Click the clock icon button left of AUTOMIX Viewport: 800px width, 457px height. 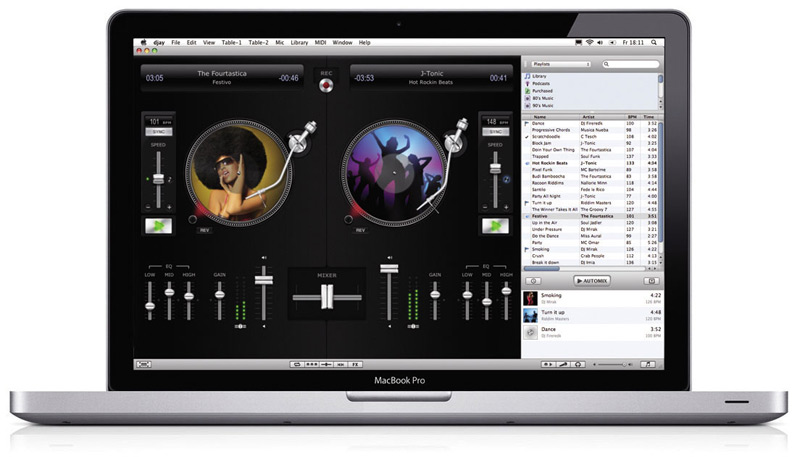(x=533, y=281)
